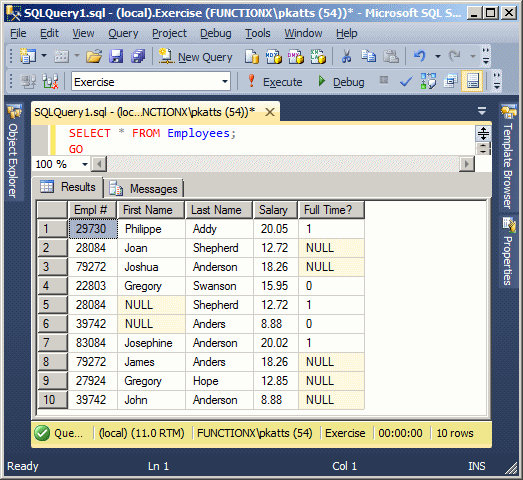523x480 pixels.
Task: Click the Salary column header
Action: (276, 210)
